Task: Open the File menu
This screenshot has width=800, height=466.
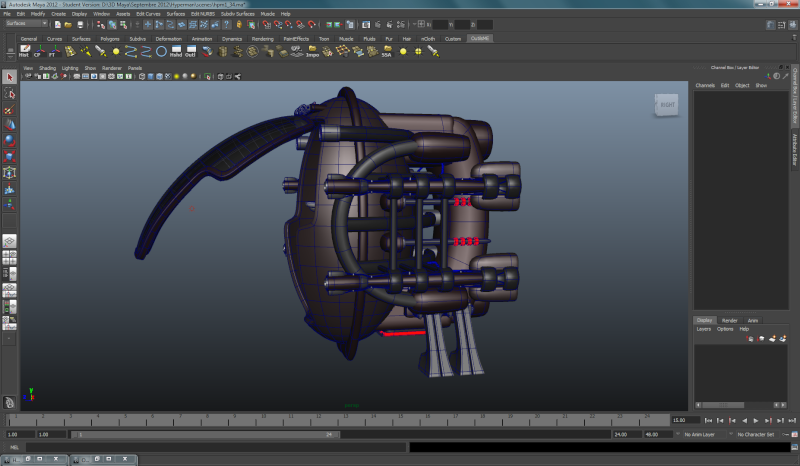Action: point(7,14)
